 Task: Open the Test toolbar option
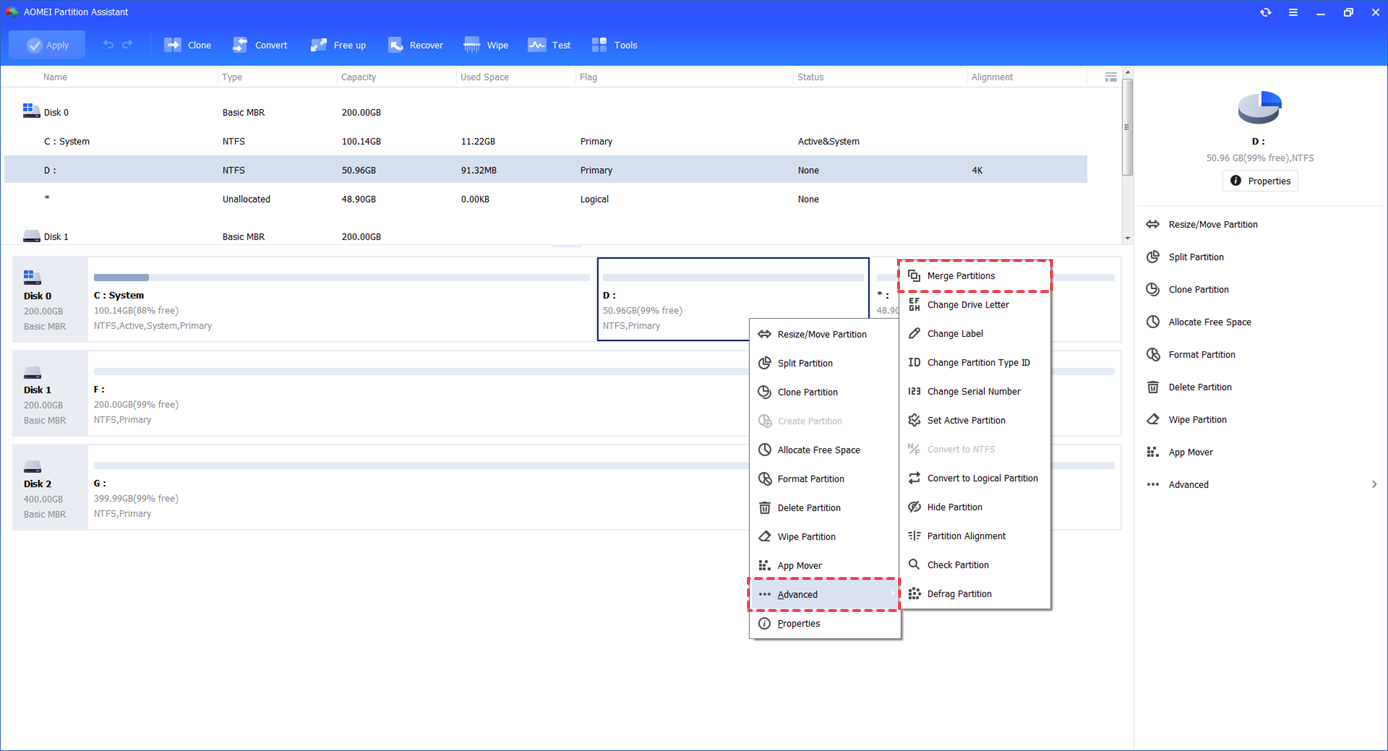(549, 45)
